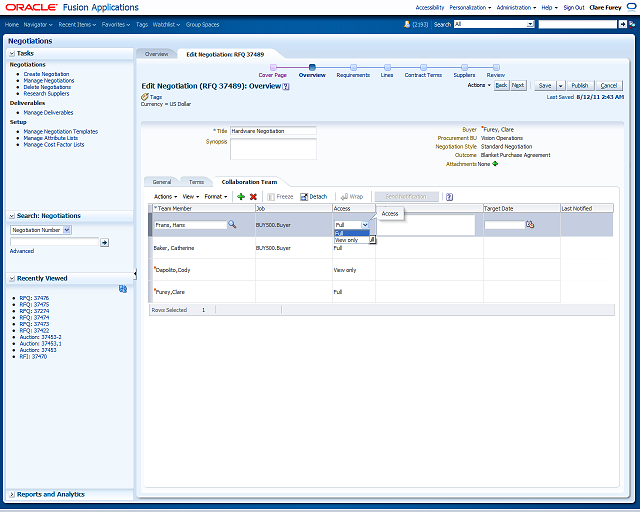Open the table View menu
Image resolution: width=640 pixels, height=512 pixels.
191,197
